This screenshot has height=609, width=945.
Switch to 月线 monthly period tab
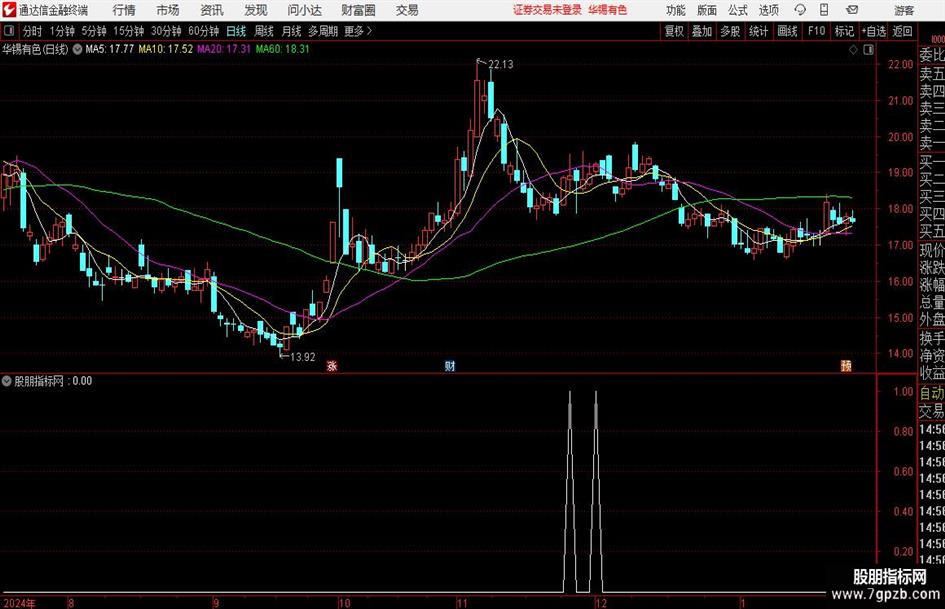tap(291, 31)
